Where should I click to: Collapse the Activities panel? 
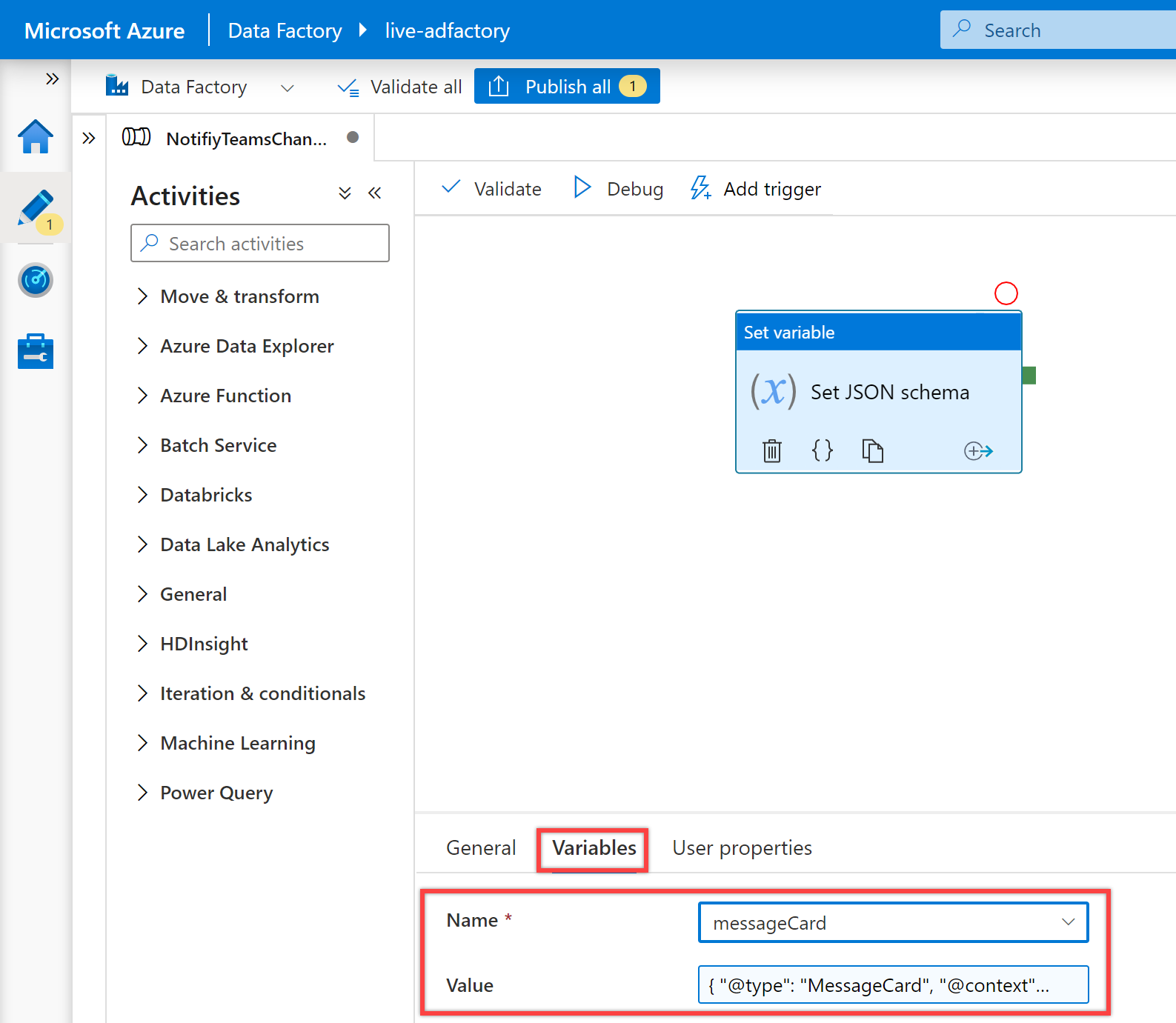point(375,193)
